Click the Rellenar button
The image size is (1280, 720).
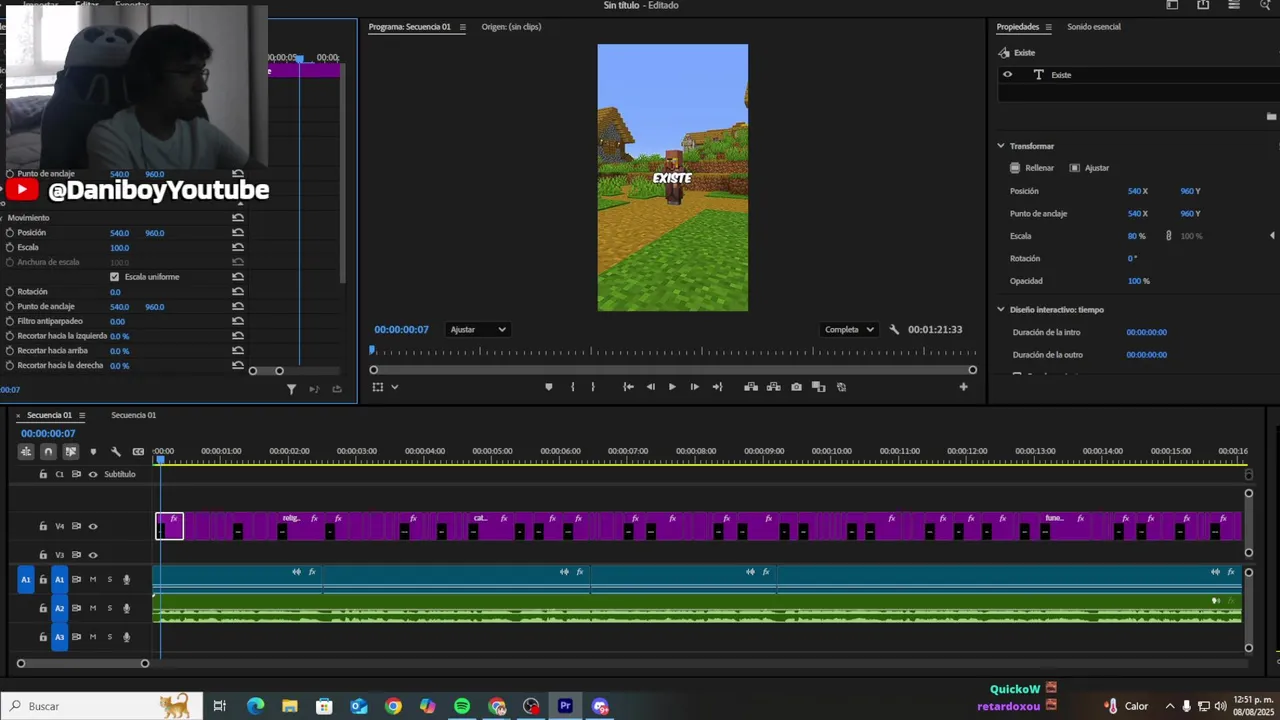[x=1031, y=168]
